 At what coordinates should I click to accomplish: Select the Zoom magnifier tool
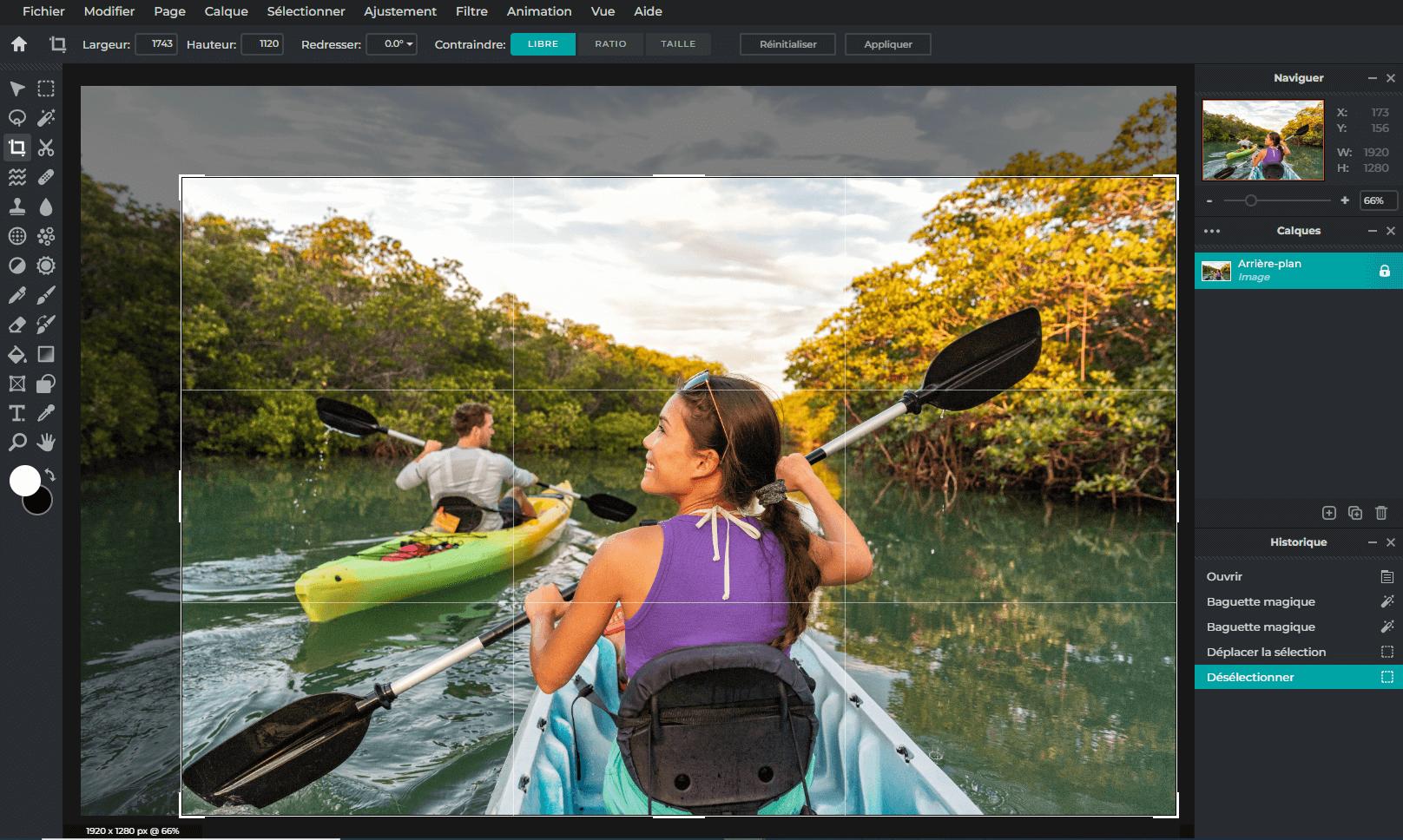pyautogui.click(x=16, y=443)
